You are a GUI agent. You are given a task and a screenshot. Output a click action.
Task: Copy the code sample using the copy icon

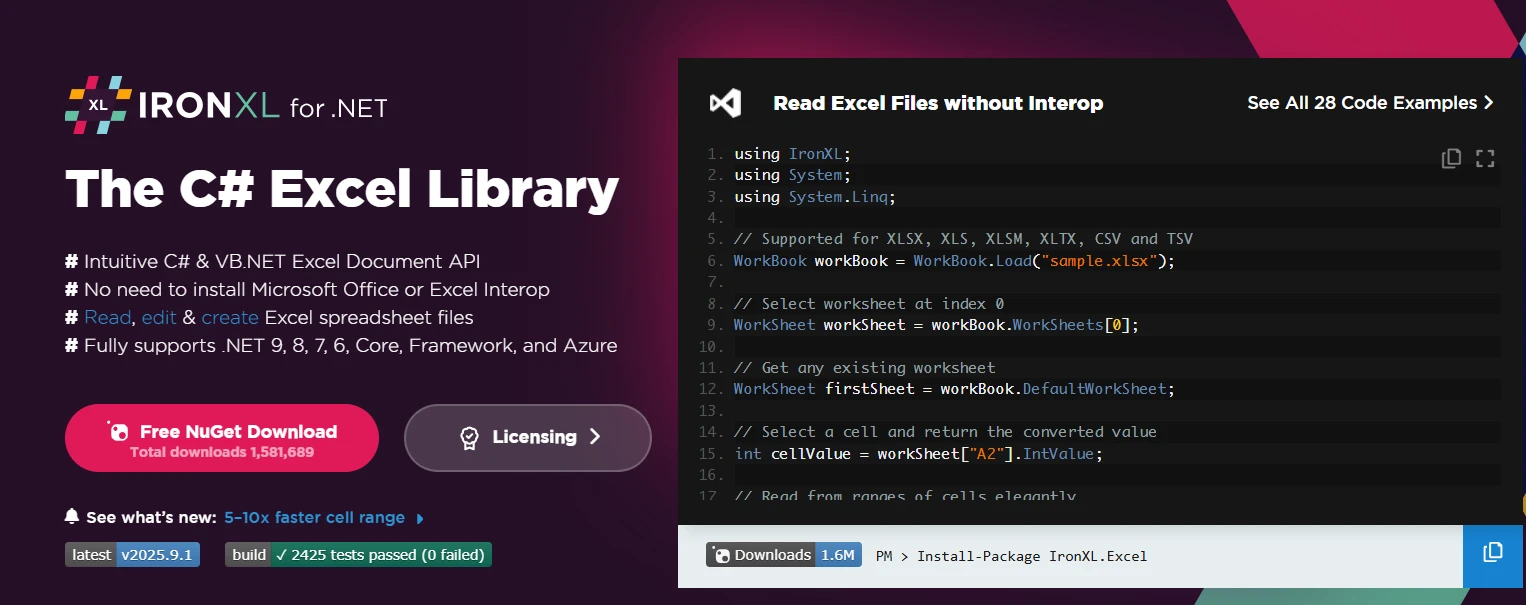pos(1451,158)
